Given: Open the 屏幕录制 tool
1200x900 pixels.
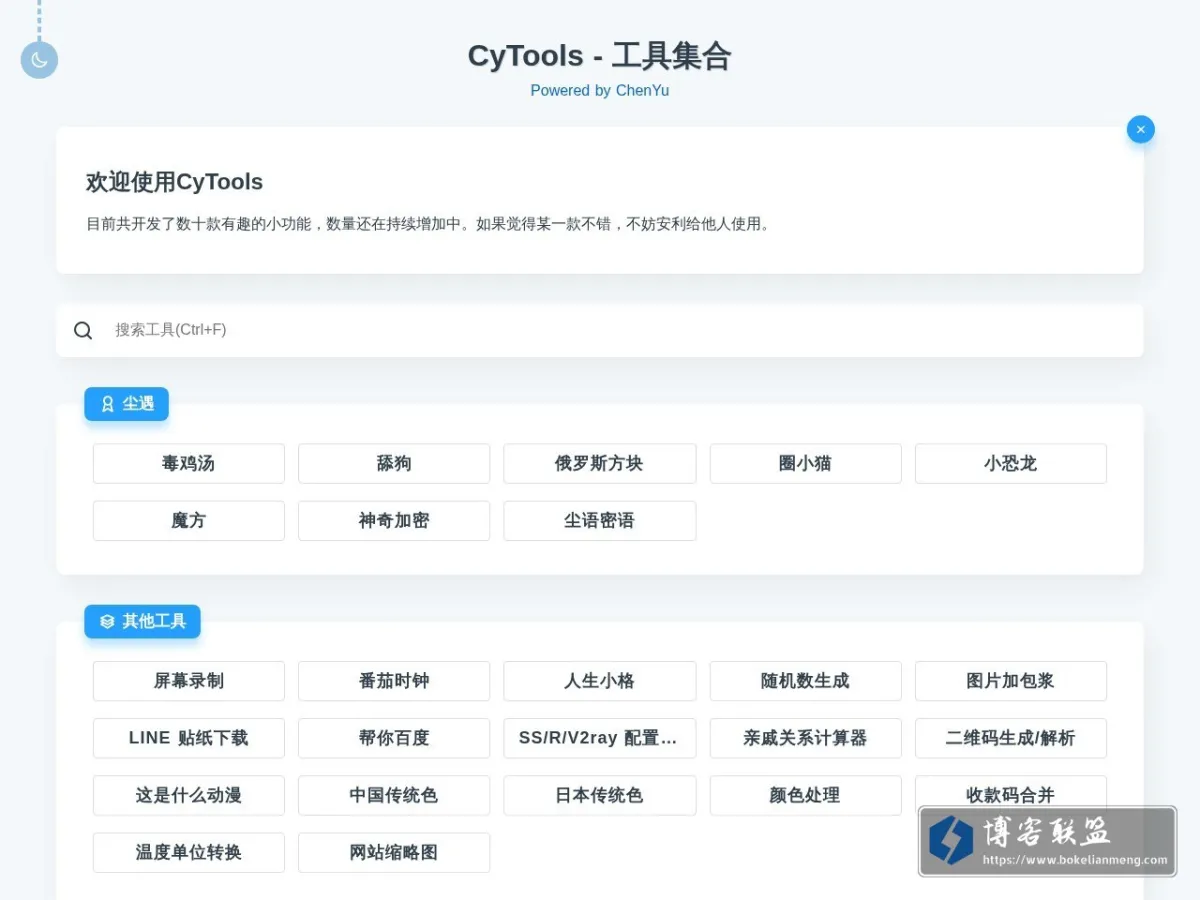Looking at the screenshot, I should coord(189,681).
